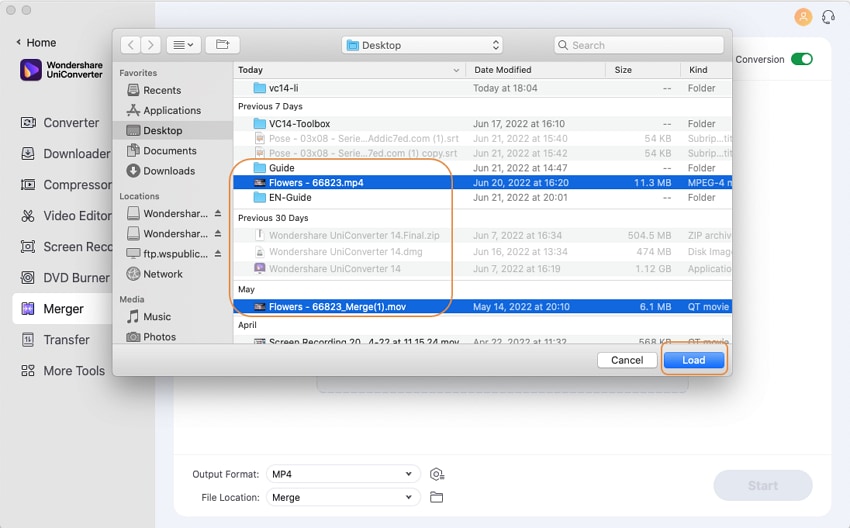
Task: Create a new folder in dialog
Action: [x=223, y=45]
